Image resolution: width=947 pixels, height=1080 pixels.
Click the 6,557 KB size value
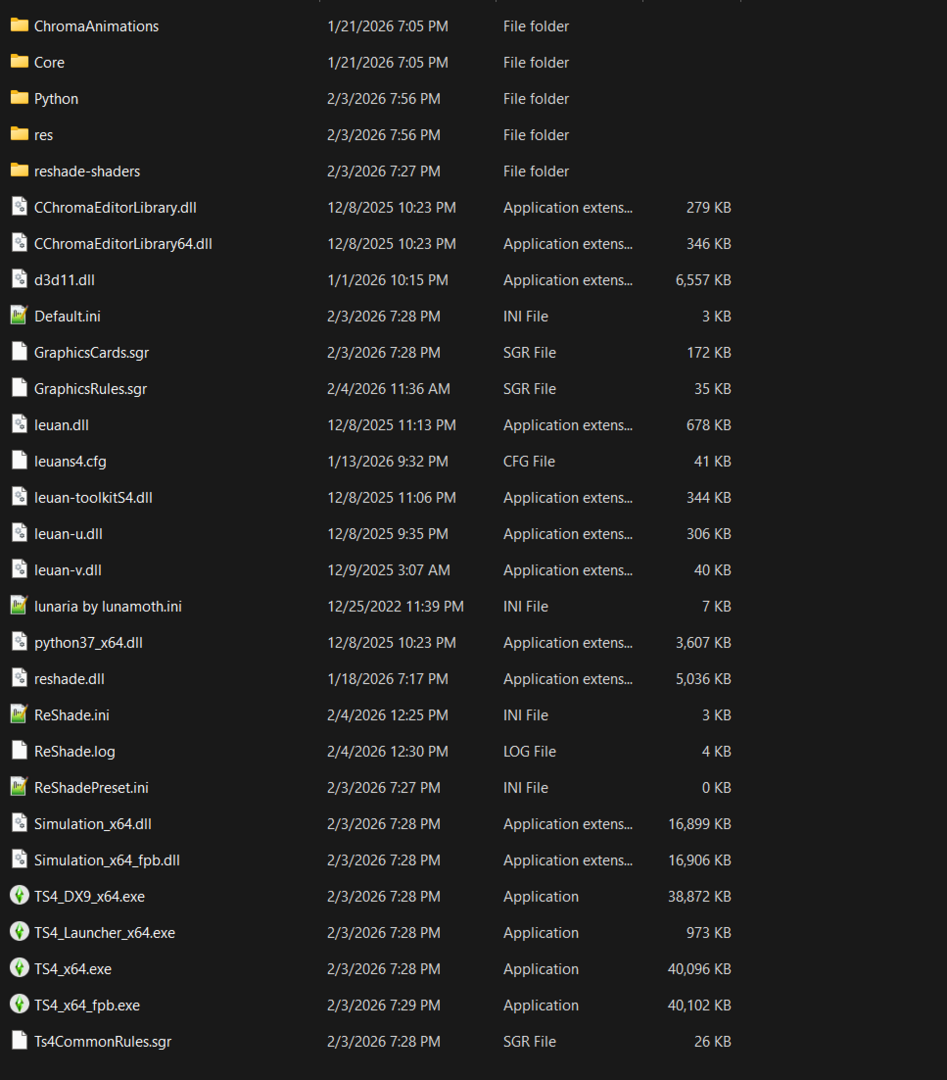pyautogui.click(x=703, y=280)
